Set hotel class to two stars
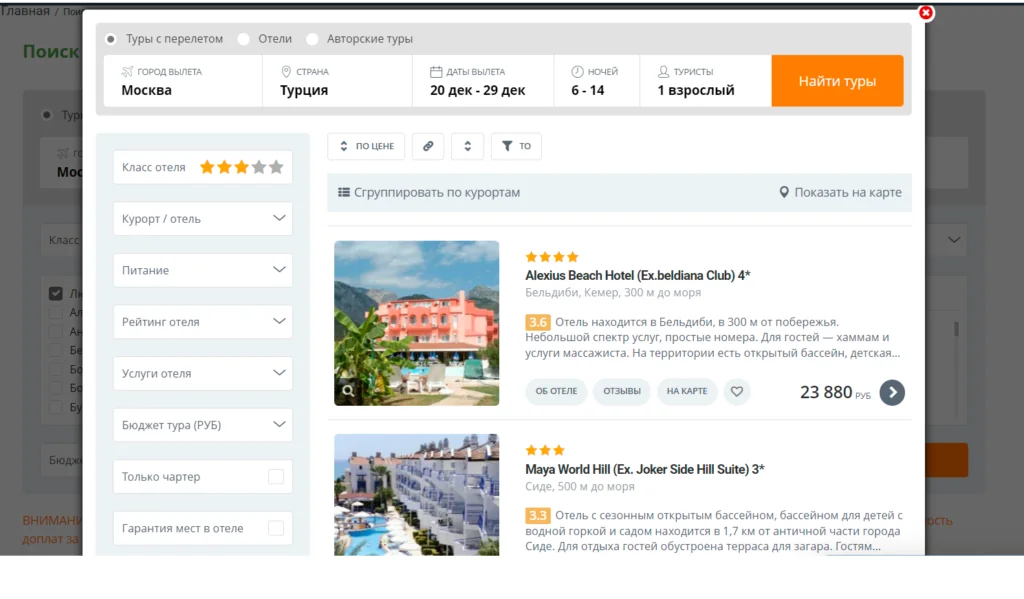This screenshot has width=1024, height=599. (x=224, y=167)
